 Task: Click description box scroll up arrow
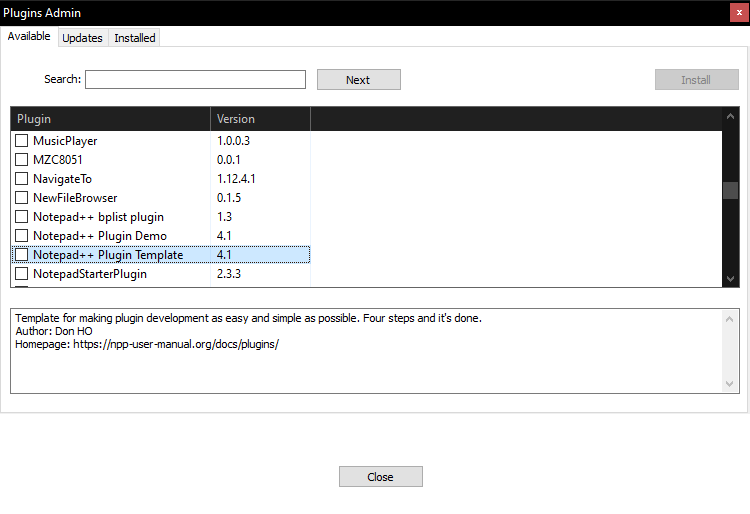[x=729, y=319]
